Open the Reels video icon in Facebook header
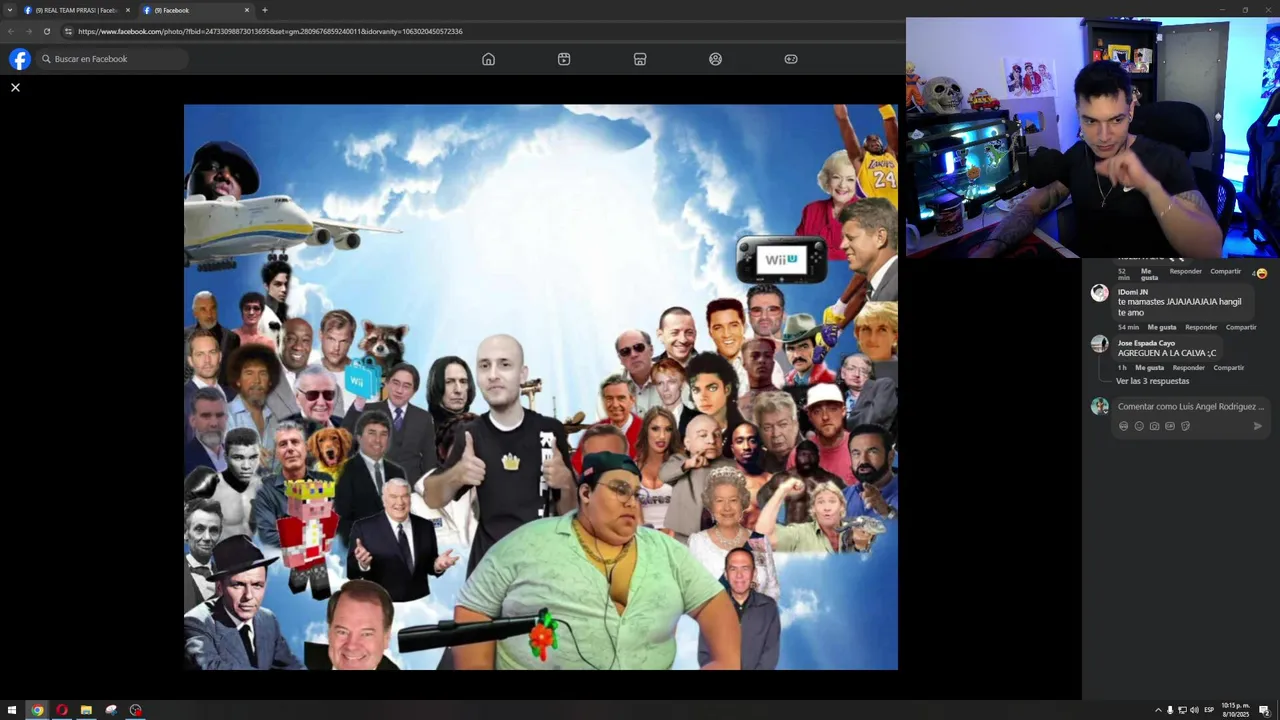1280x720 pixels. 564,59
